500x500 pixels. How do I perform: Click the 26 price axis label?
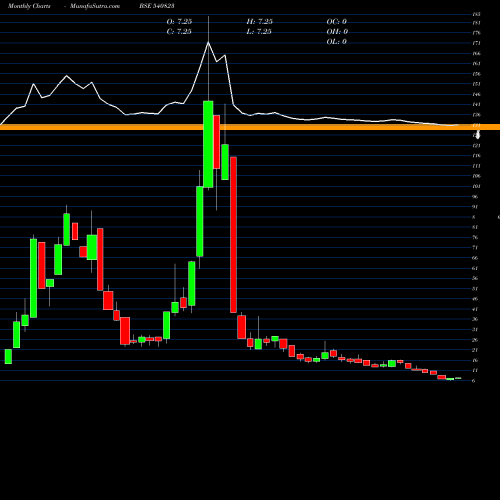pos(475,340)
